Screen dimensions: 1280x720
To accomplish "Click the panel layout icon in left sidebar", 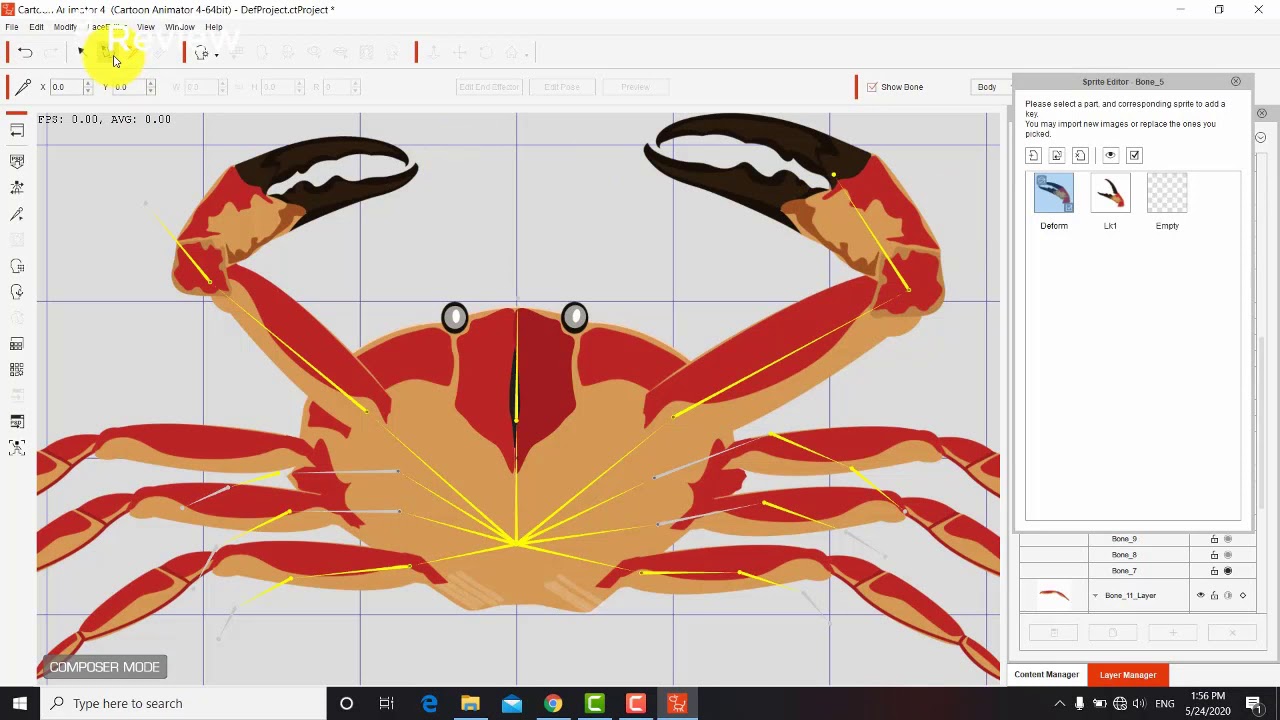I will [17, 422].
